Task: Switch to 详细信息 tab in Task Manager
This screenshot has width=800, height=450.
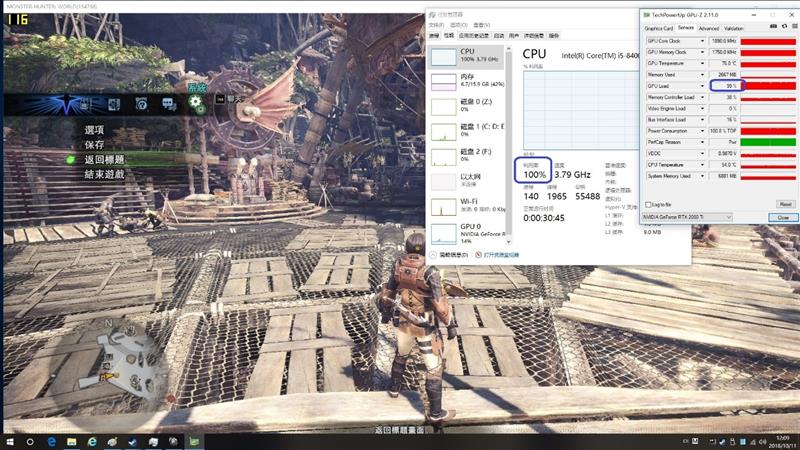Action: (x=534, y=36)
